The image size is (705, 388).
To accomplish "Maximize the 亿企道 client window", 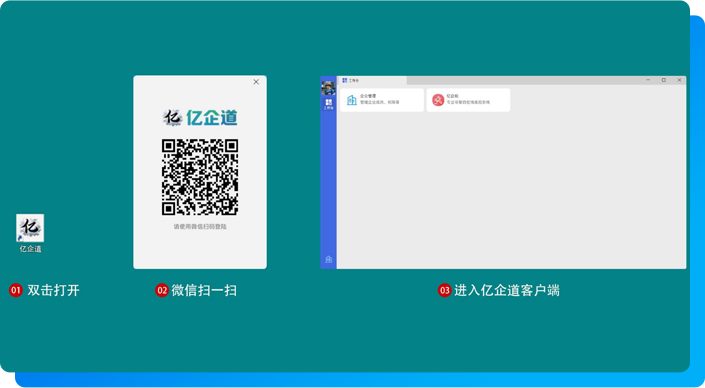I will [x=664, y=80].
